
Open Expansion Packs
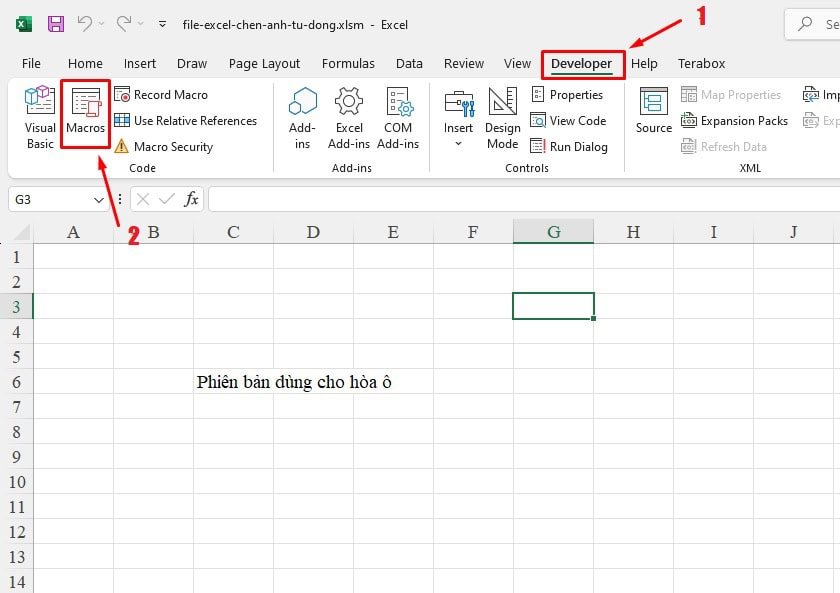coord(734,121)
